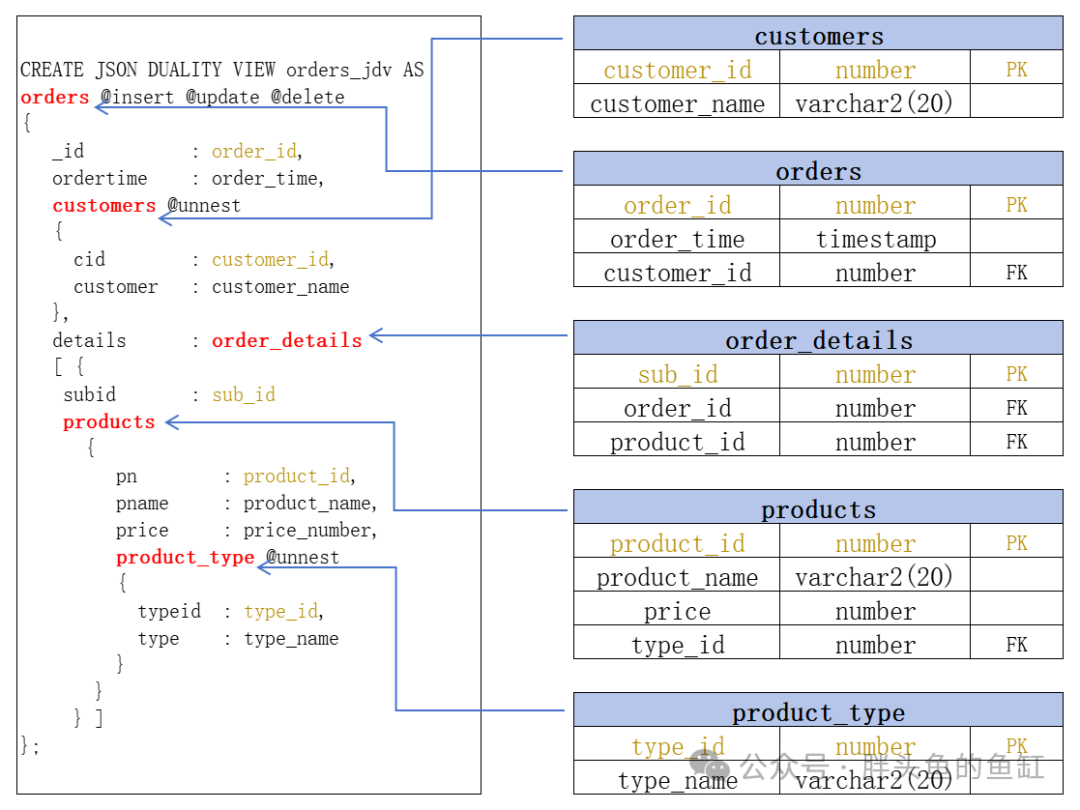1080x810 pixels.
Task: Select yellow 'sub_id' in the view code
Action: [244, 395]
